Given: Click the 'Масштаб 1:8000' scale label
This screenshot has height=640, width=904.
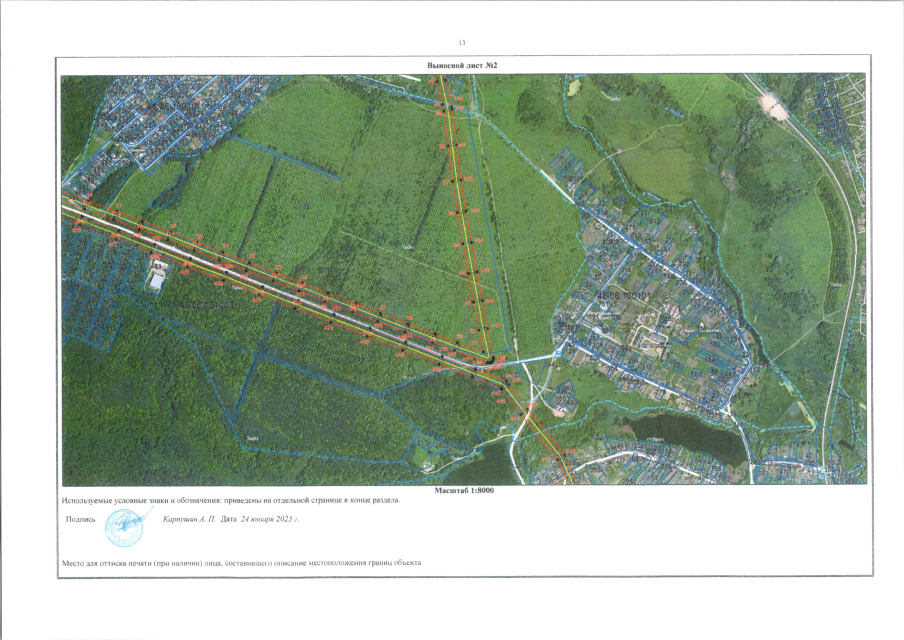Looking at the screenshot, I should (x=465, y=491).
